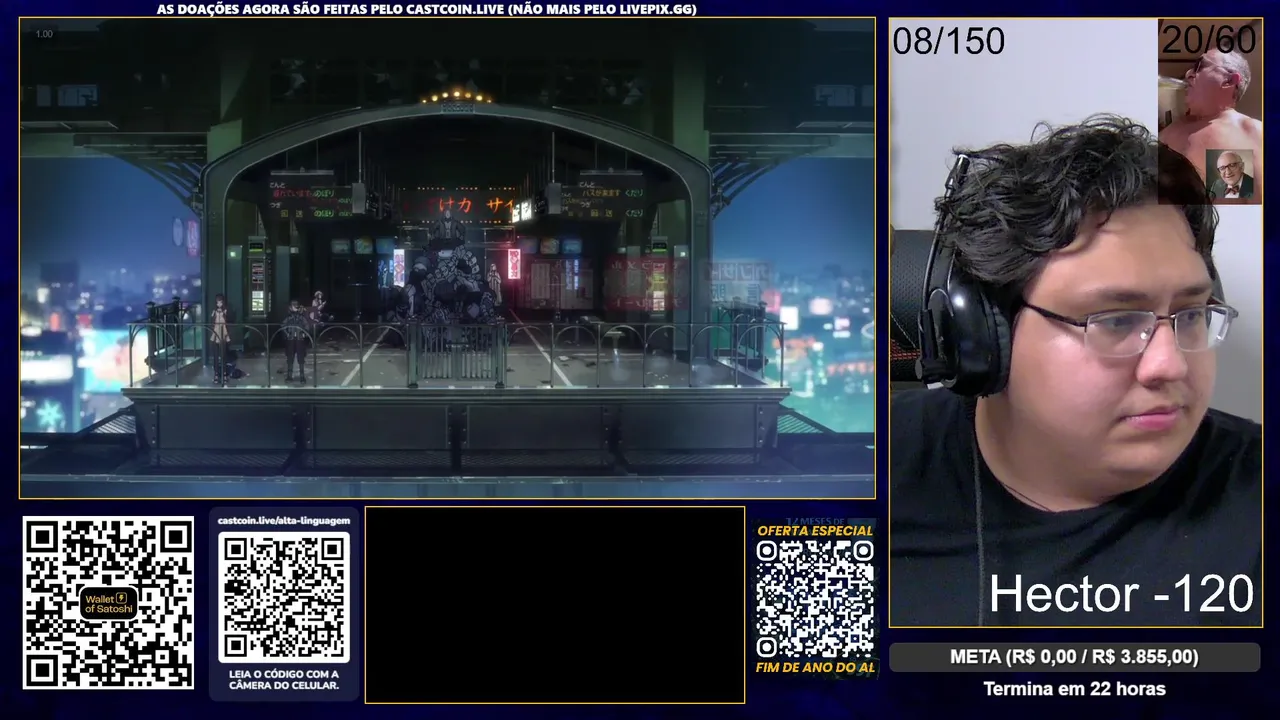The width and height of the screenshot is (1280, 720).
Task: Click the Wallet of Satoshi logo in QR
Action: 108,603
